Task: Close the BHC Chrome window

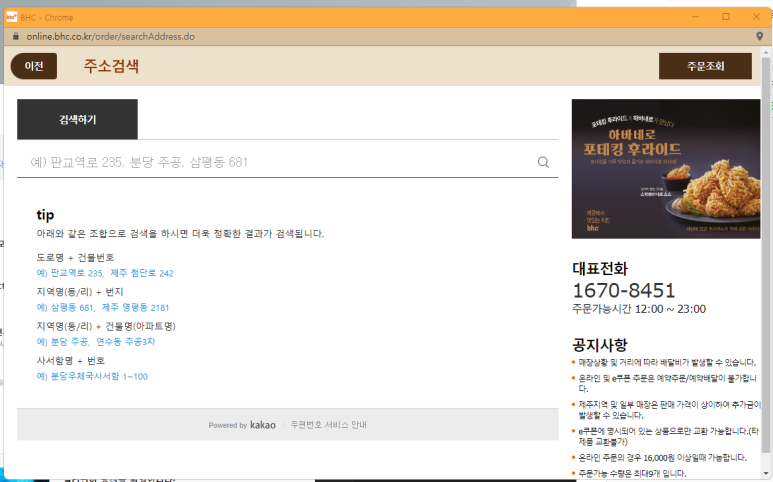Action: 756,17
